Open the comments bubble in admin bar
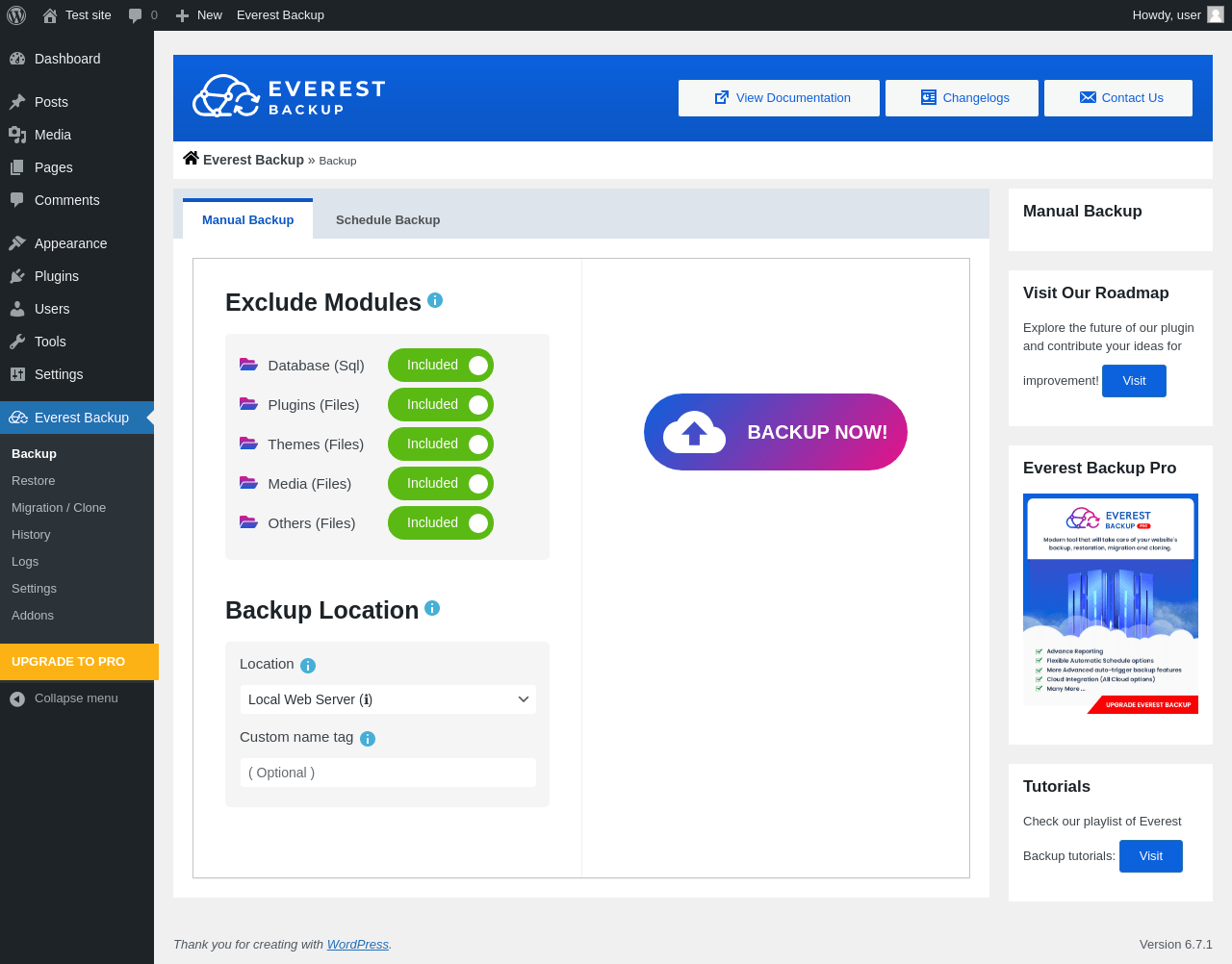This screenshot has width=1232, height=964. click(x=142, y=15)
